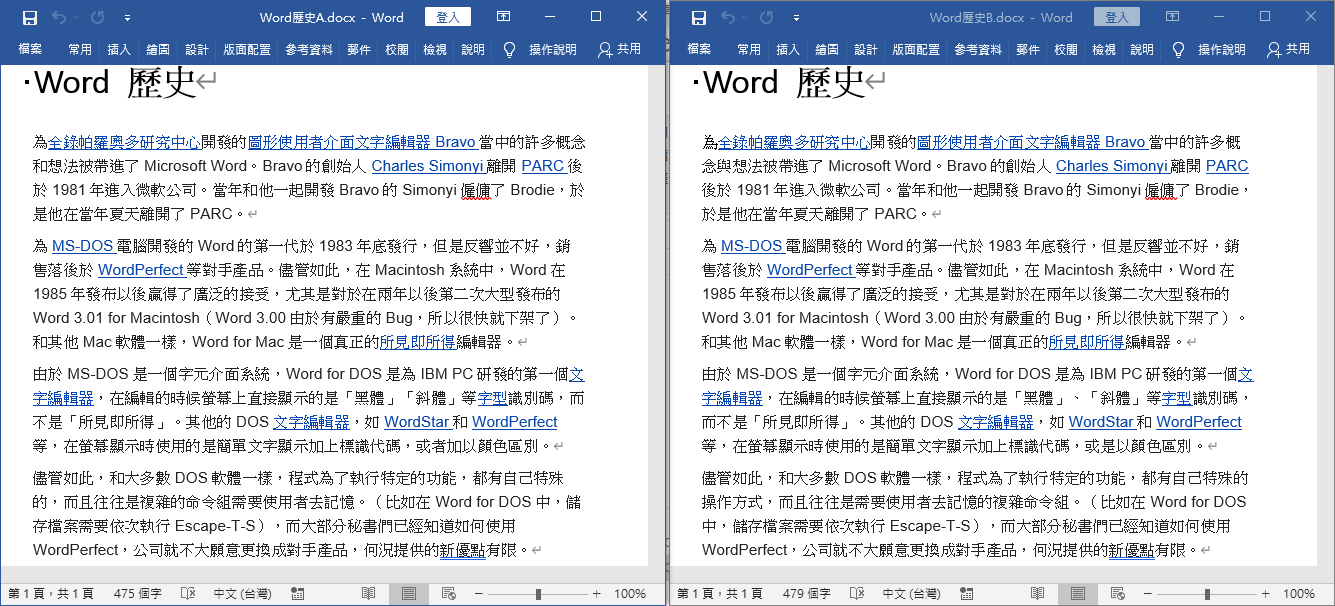Open the 檢視 tab in Word歷史A
Viewport: 1335px width, 606px height.
click(x=434, y=49)
